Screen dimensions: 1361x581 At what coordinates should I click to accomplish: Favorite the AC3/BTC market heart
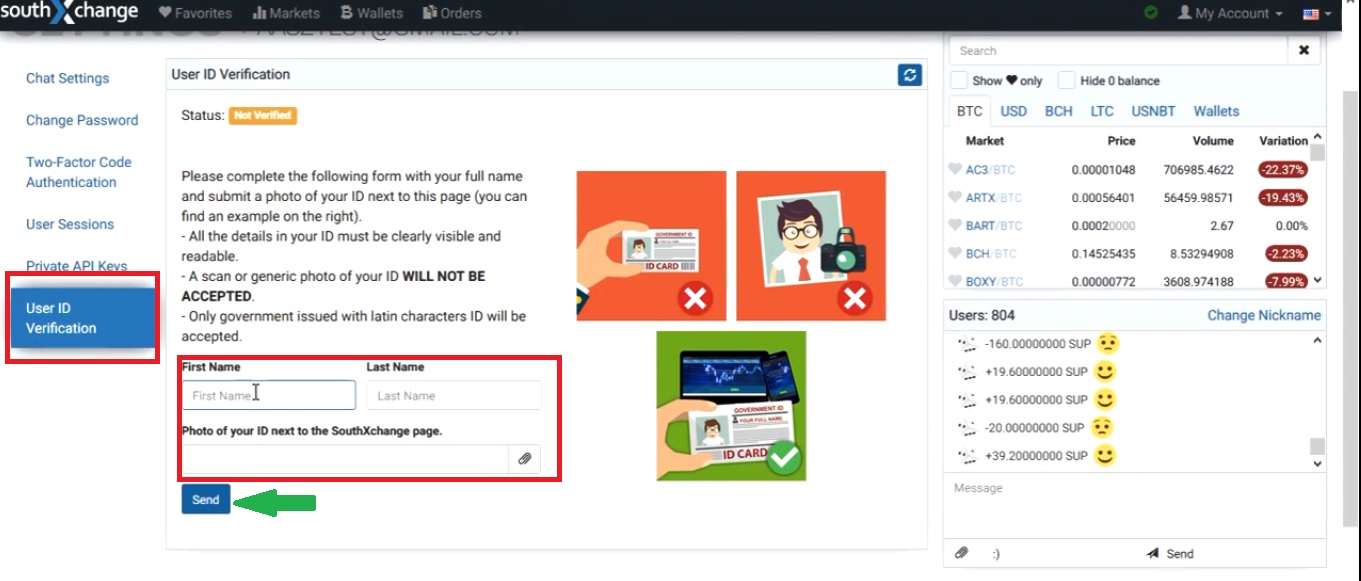pyautogui.click(x=955, y=170)
